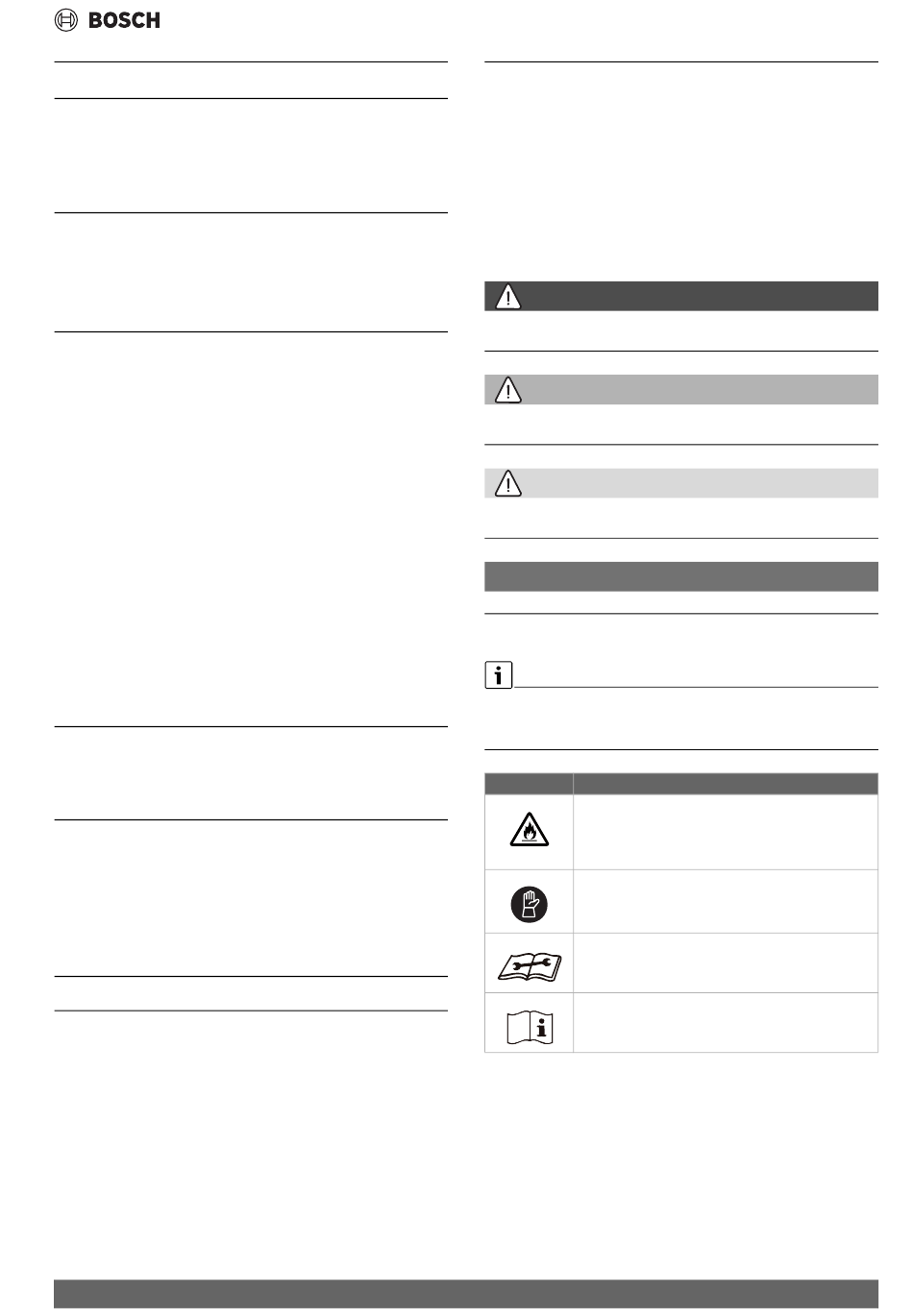The height and width of the screenshot is (1316, 913).
Task: Click the BOSCH wordmark in header
Action: (124, 20)
